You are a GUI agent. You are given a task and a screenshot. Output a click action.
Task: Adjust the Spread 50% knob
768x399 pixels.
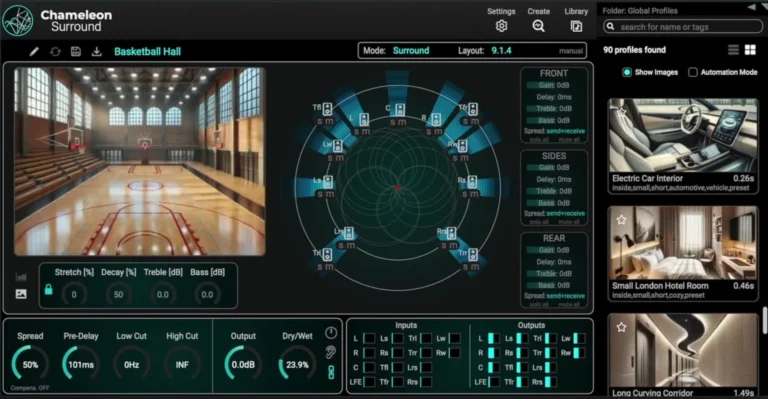click(30, 364)
